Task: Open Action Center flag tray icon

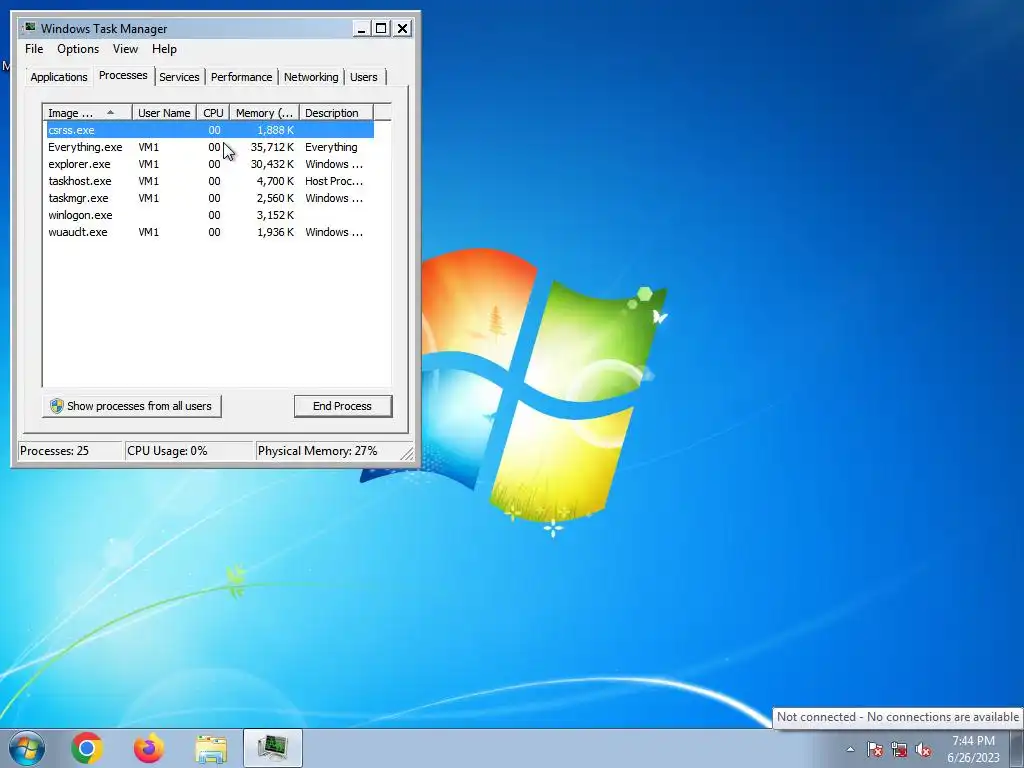Action: click(x=874, y=749)
